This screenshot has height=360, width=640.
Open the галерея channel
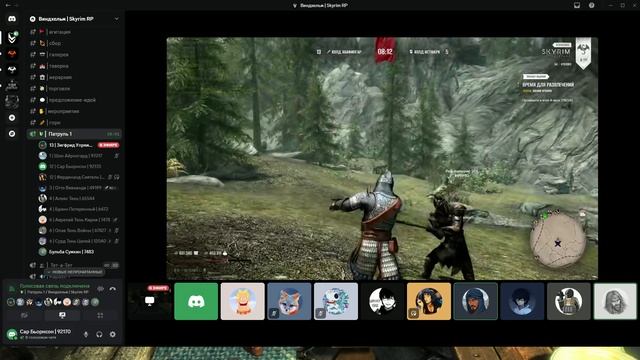coord(75,54)
